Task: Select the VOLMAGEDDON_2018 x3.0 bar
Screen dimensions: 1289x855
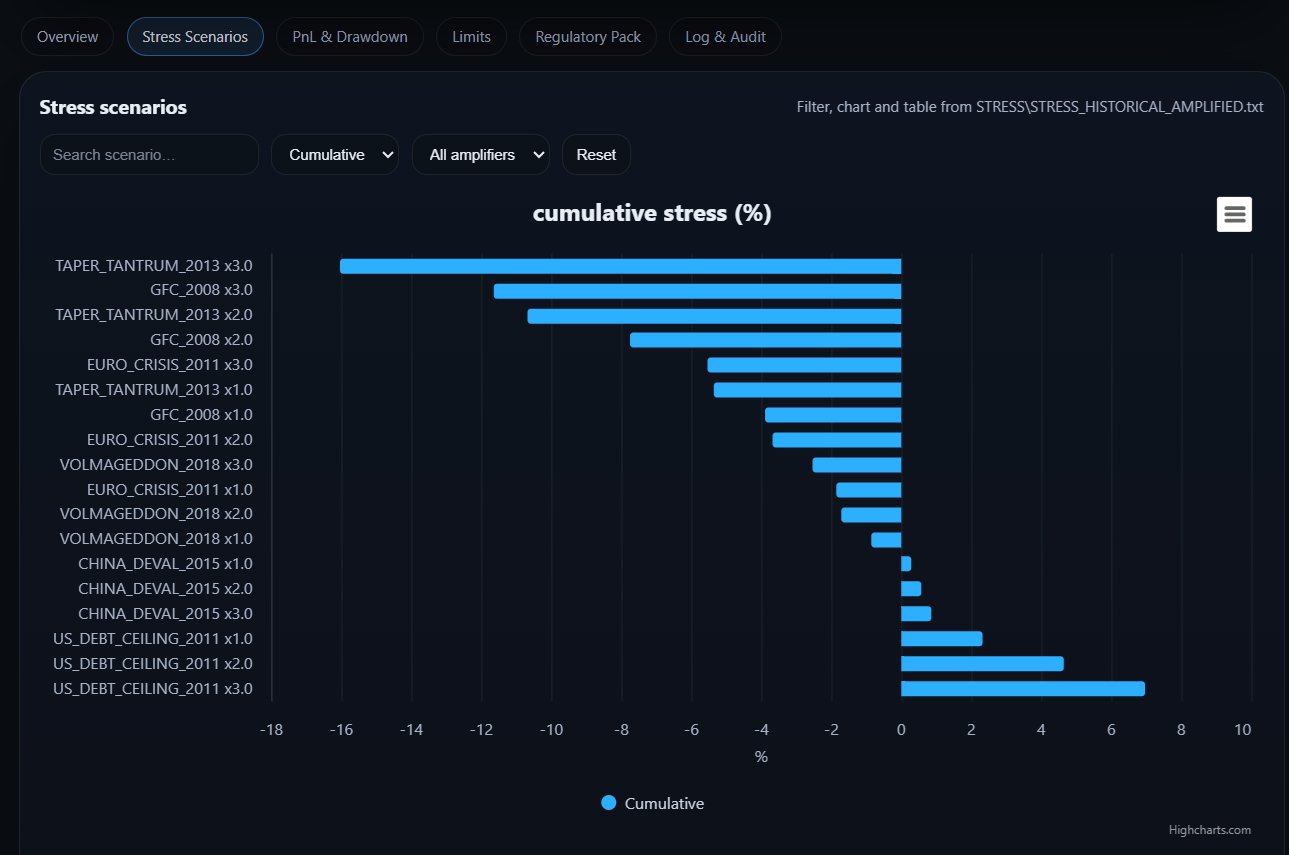Action: click(x=857, y=465)
